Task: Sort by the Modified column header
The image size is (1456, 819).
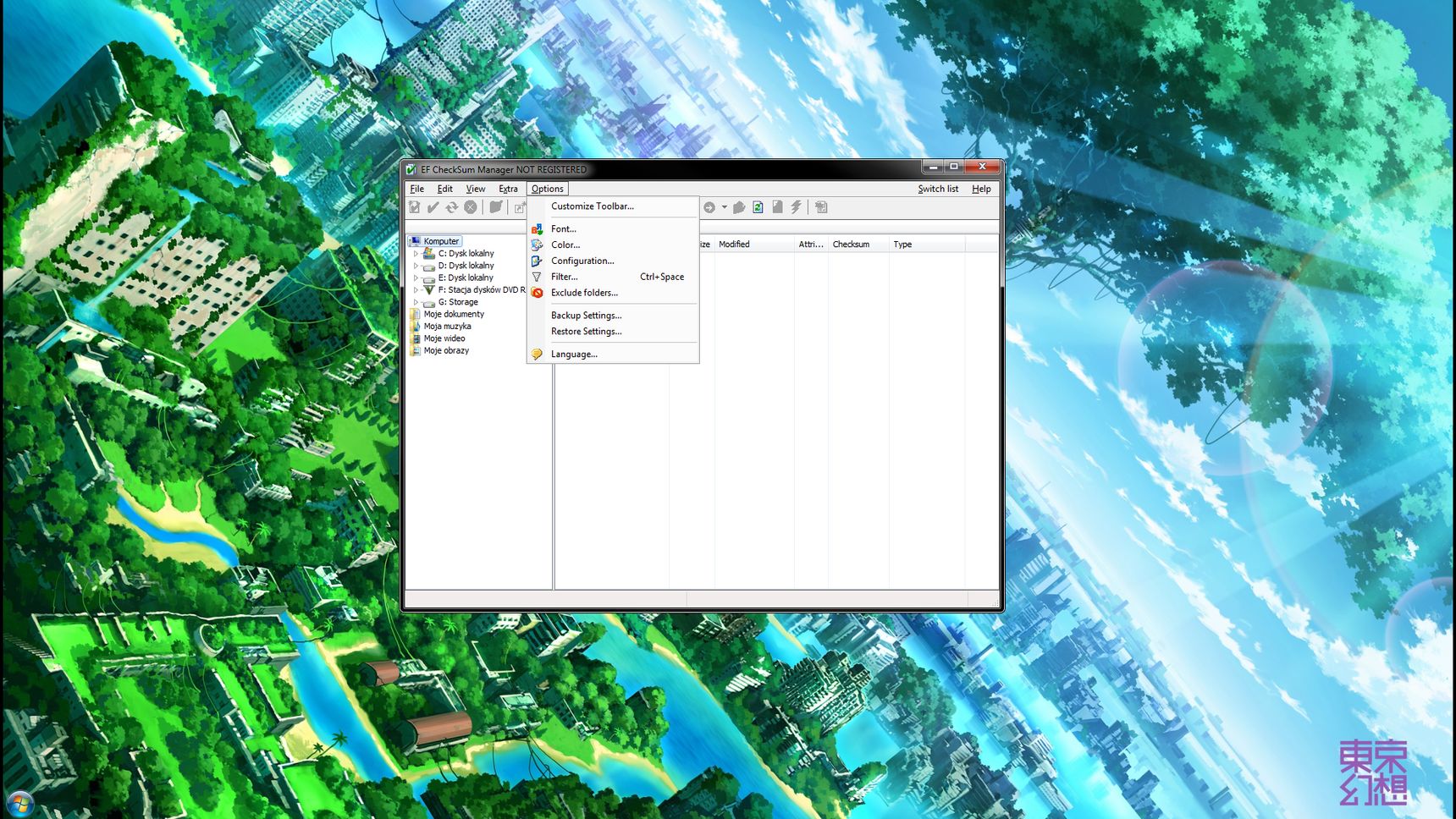Action: [754, 245]
